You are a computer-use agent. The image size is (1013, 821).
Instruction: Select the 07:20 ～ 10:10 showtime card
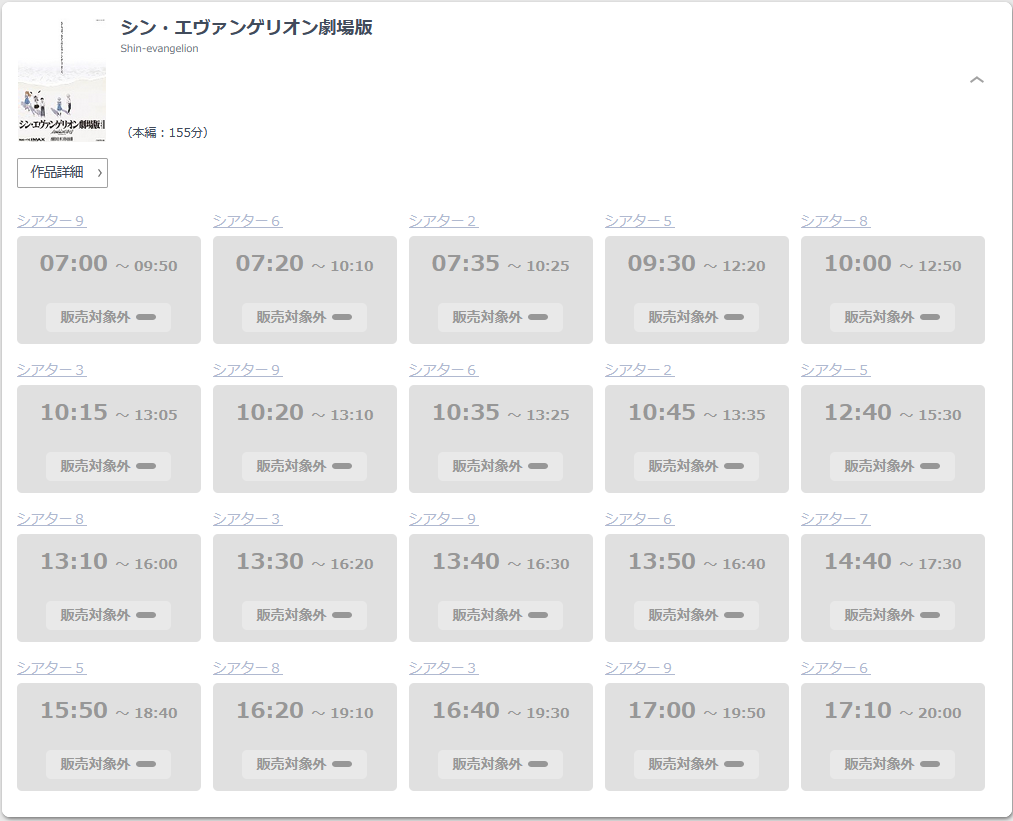click(x=305, y=290)
